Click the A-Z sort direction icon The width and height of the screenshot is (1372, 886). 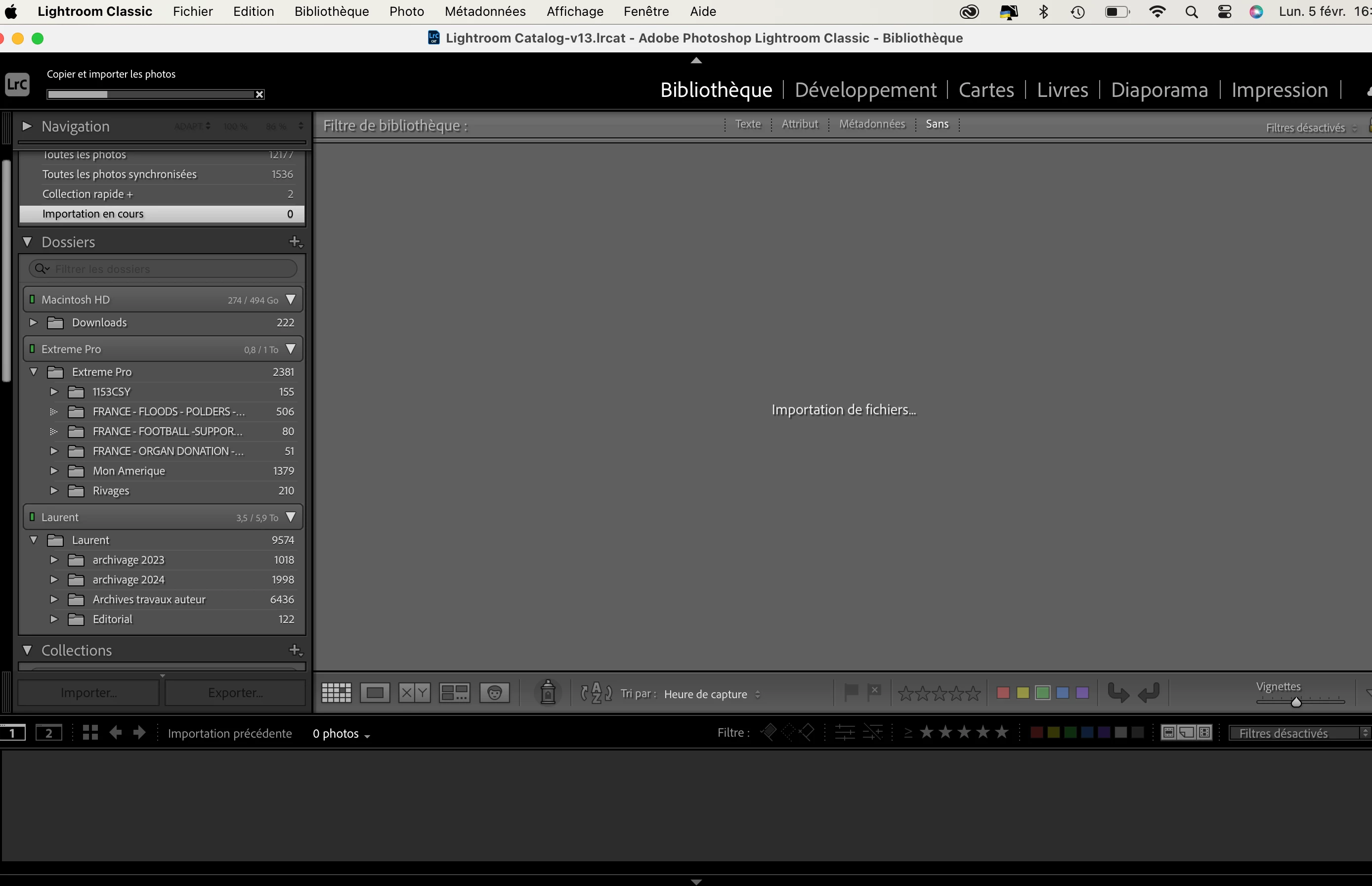coord(597,693)
